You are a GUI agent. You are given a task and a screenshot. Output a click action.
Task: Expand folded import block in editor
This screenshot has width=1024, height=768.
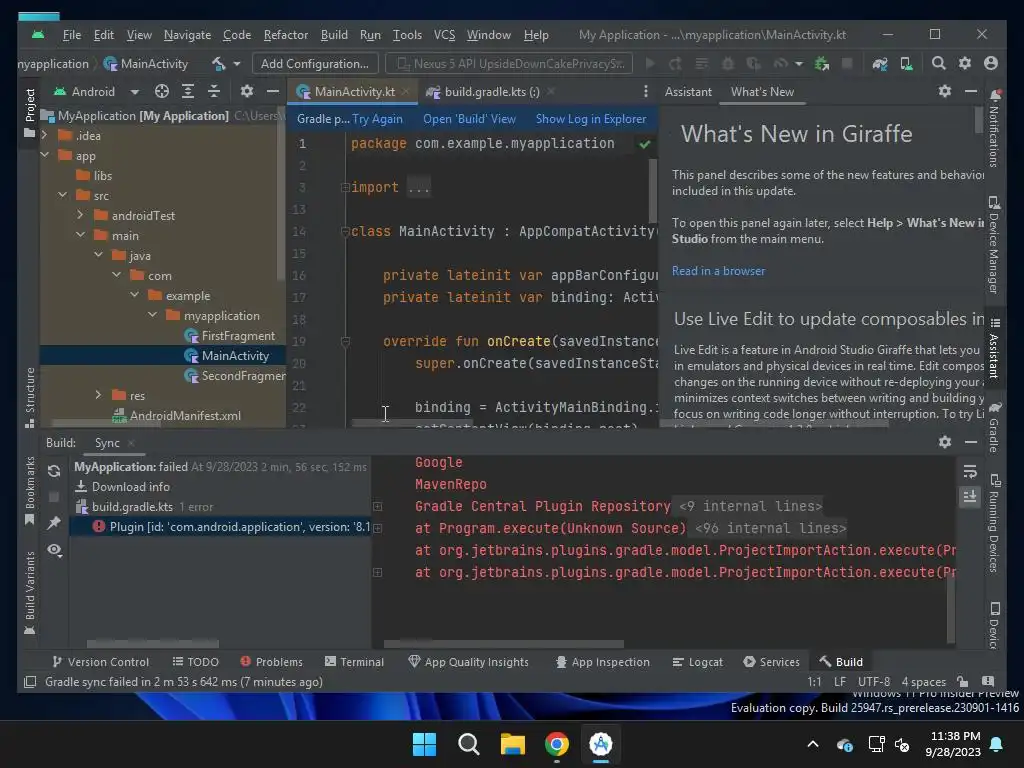pyautogui.click(x=345, y=187)
